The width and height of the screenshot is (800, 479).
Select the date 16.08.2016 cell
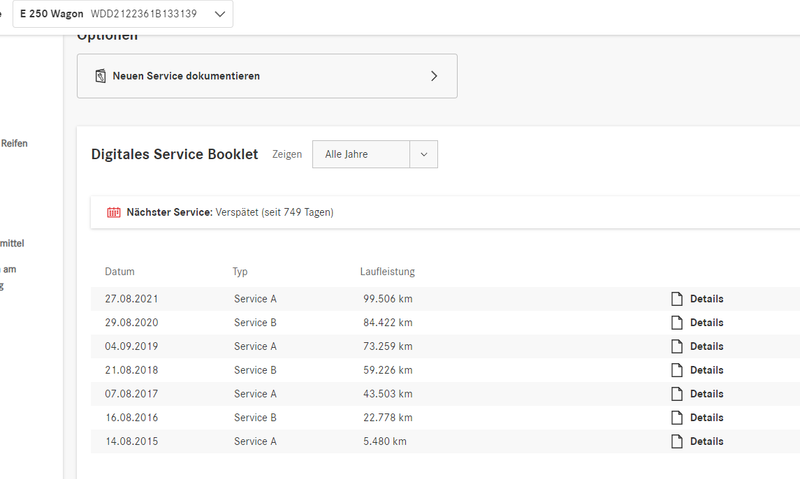(x=132, y=418)
